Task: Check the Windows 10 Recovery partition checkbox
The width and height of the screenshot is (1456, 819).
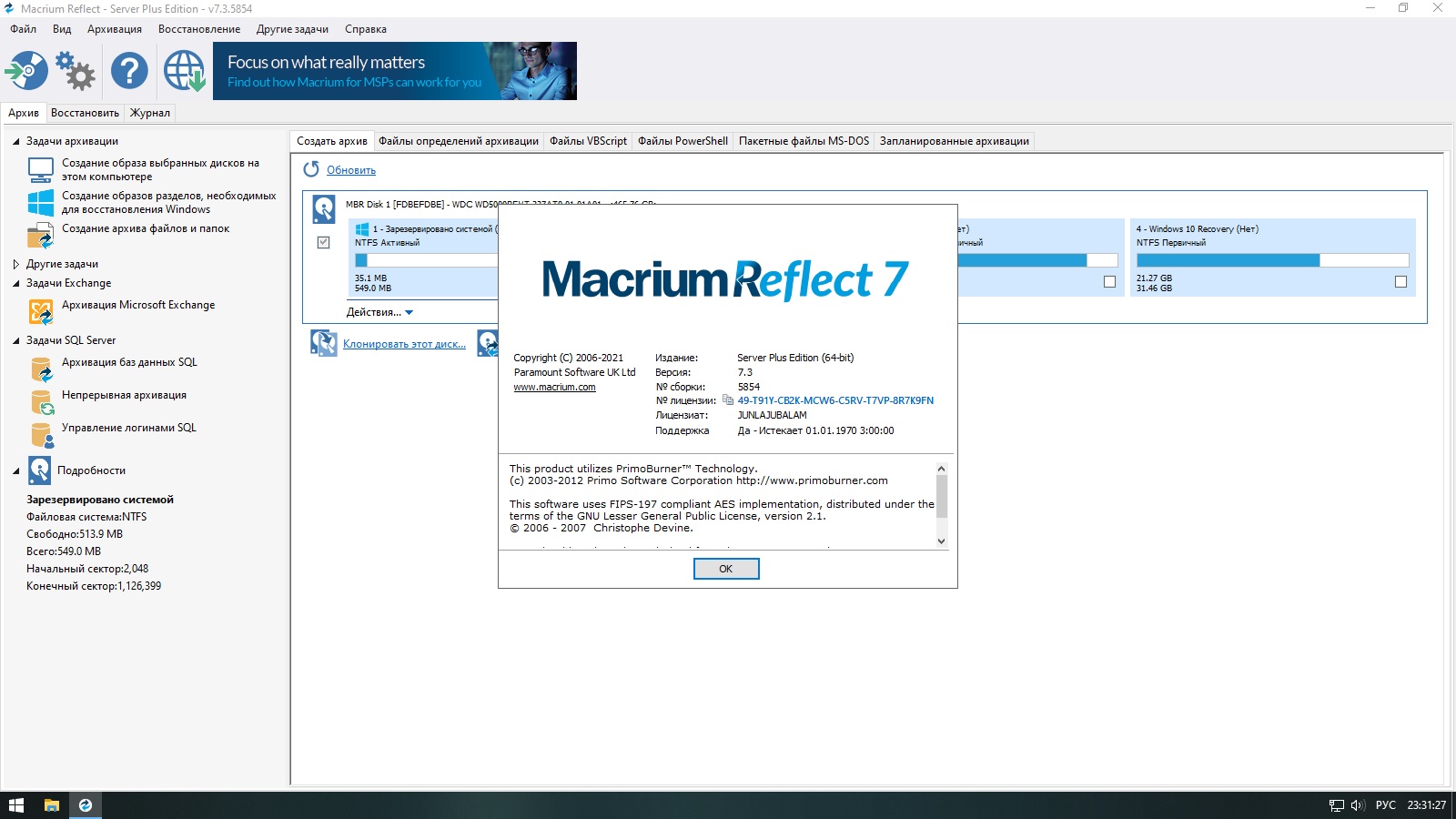Action: (1400, 282)
